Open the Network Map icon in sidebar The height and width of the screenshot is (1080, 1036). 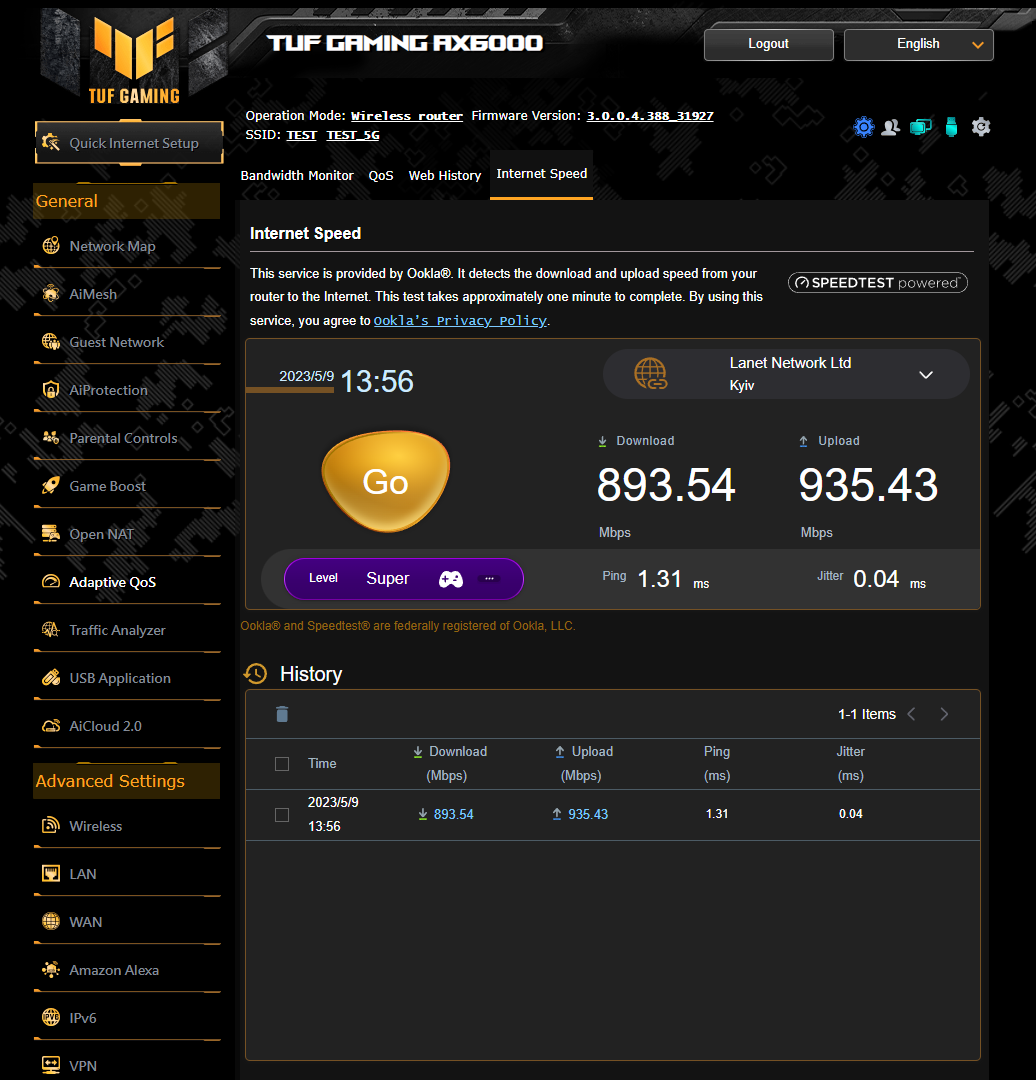51,246
